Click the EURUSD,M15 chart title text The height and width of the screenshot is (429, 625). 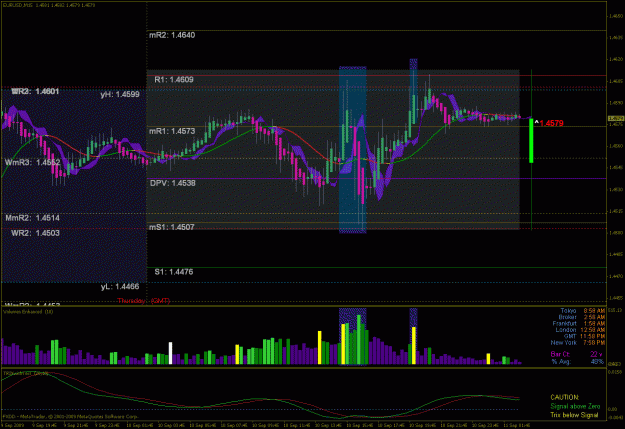click(x=49, y=5)
